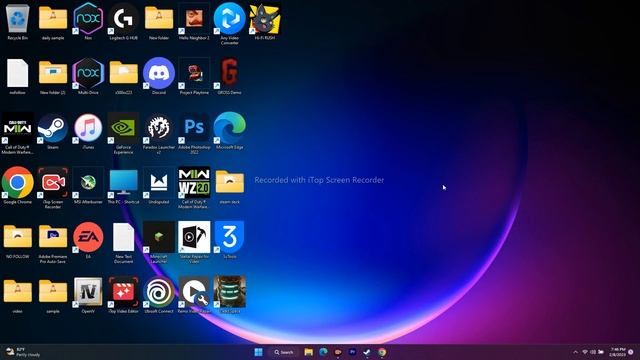Switch to Premiere Pro on the taskbar
Image resolution: width=640 pixels, height=360 pixels.
[x=352, y=352]
